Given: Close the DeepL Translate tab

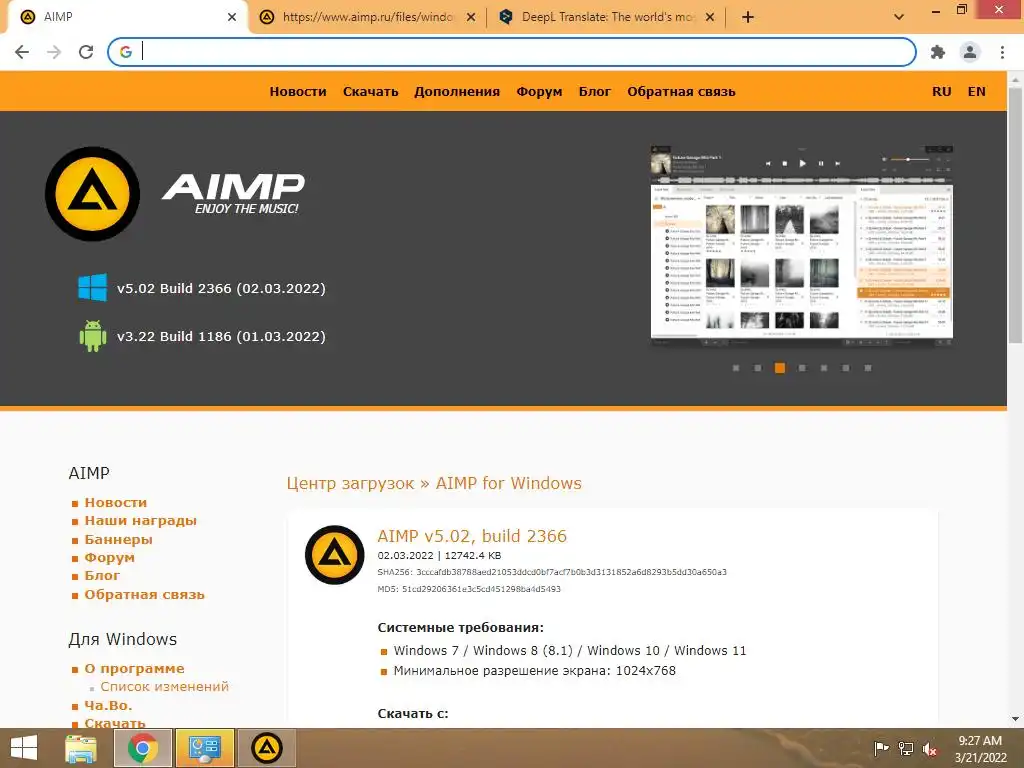Looking at the screenshot, I should pyautogui.click(x=711, y=17).
